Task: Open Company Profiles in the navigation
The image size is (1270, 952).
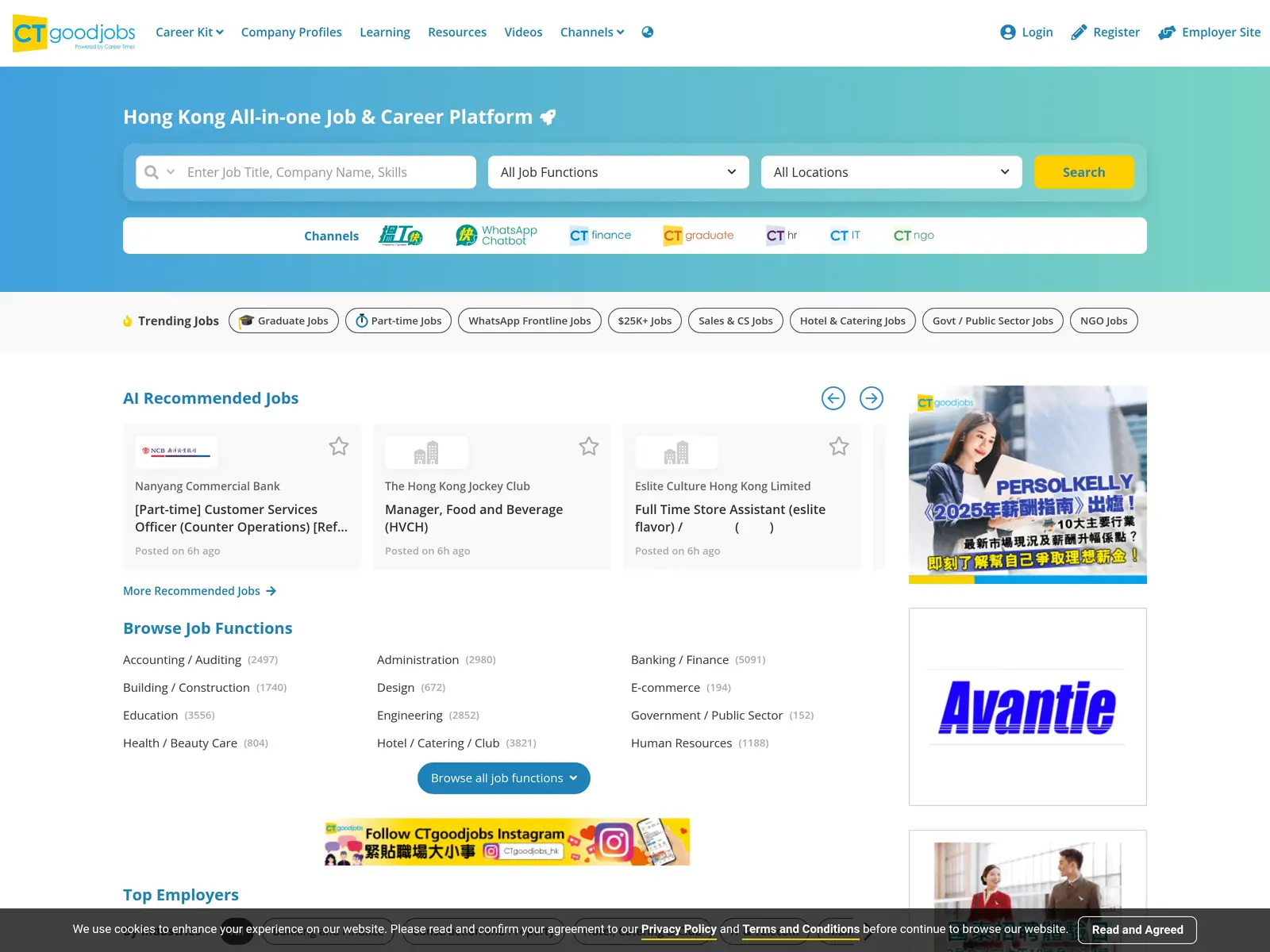Action: pos(291,33)
